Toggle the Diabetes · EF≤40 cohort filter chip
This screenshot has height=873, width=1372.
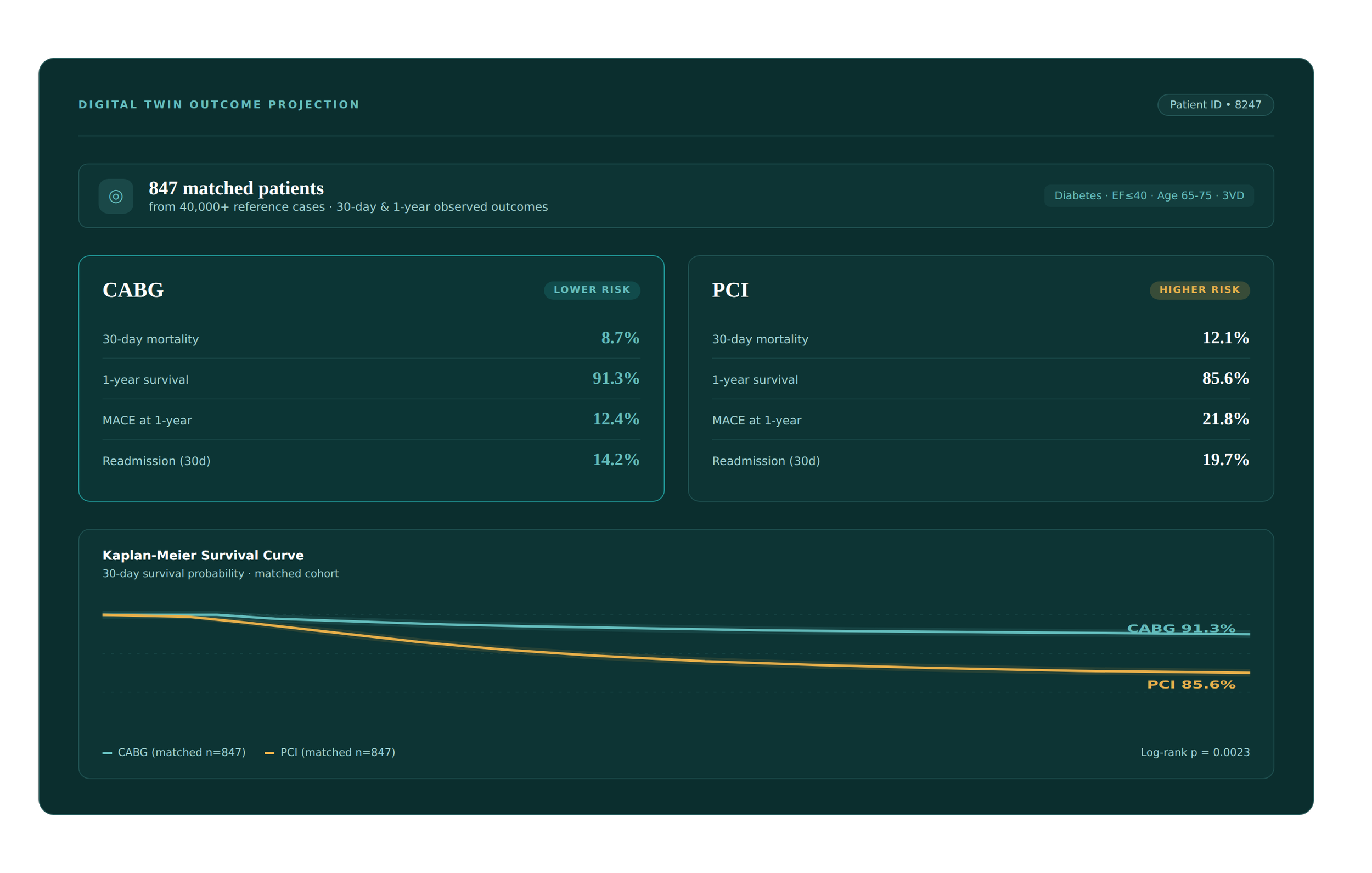coord(1149,195)
